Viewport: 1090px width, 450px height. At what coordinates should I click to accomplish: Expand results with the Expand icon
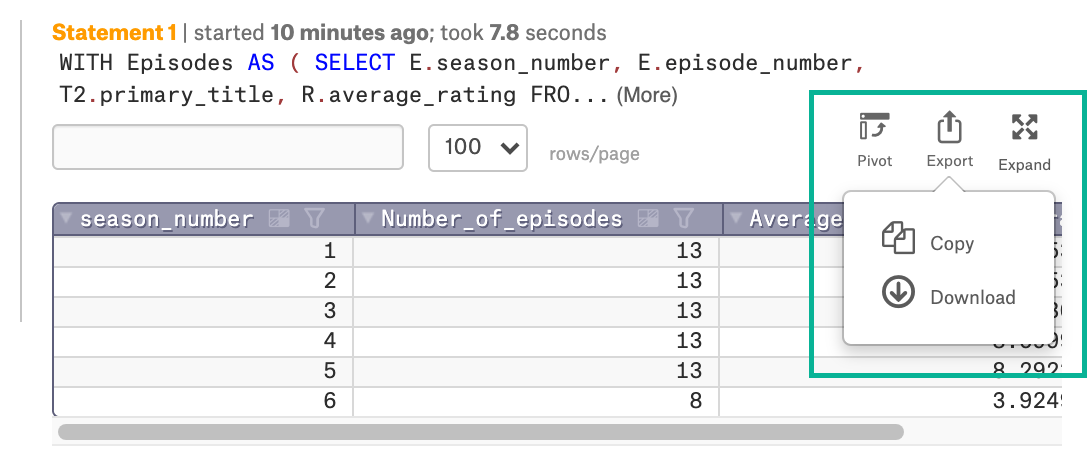(x=1024, y=127)
